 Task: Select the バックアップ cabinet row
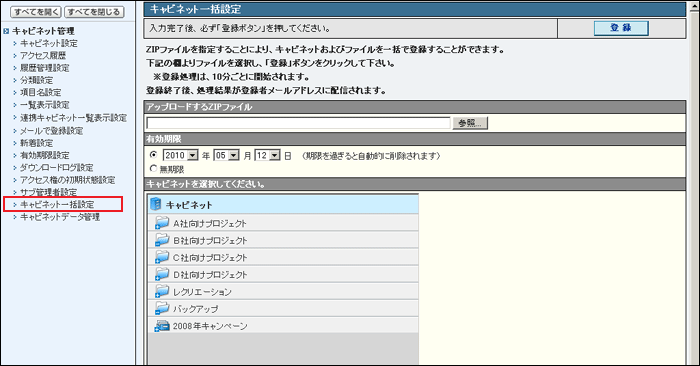click(283, 308)
